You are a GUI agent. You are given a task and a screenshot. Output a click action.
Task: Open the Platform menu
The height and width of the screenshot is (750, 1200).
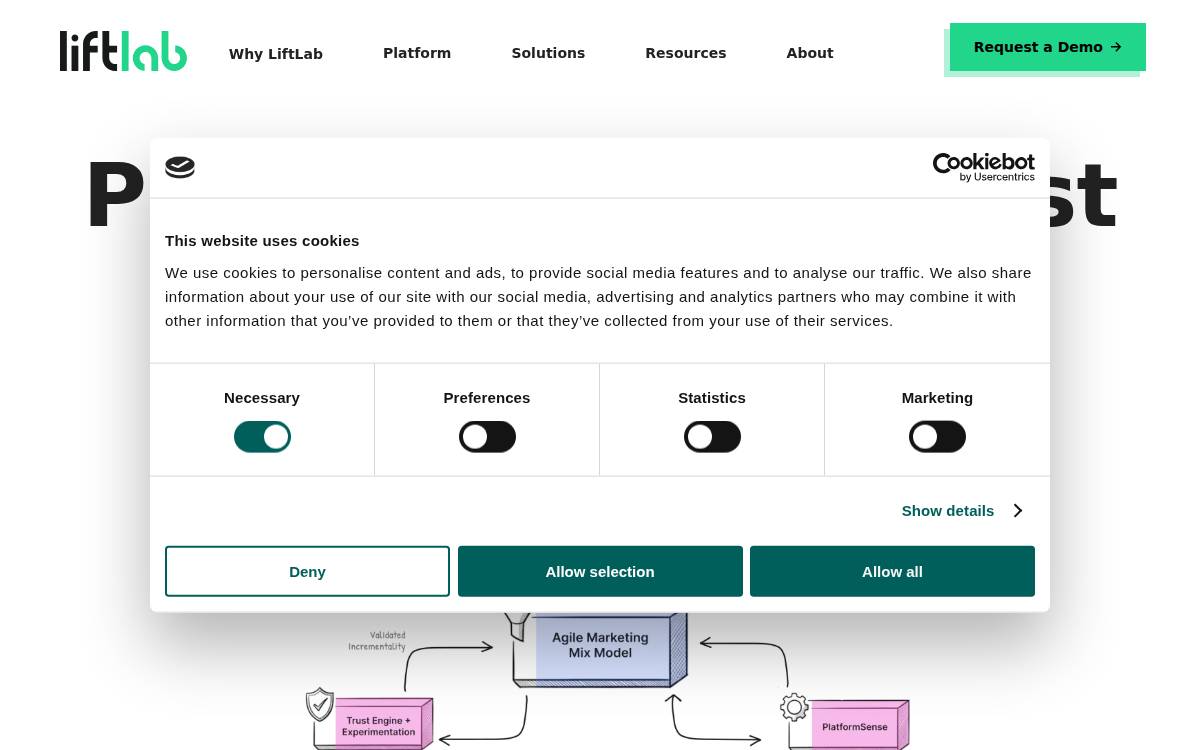pos(417,53)
